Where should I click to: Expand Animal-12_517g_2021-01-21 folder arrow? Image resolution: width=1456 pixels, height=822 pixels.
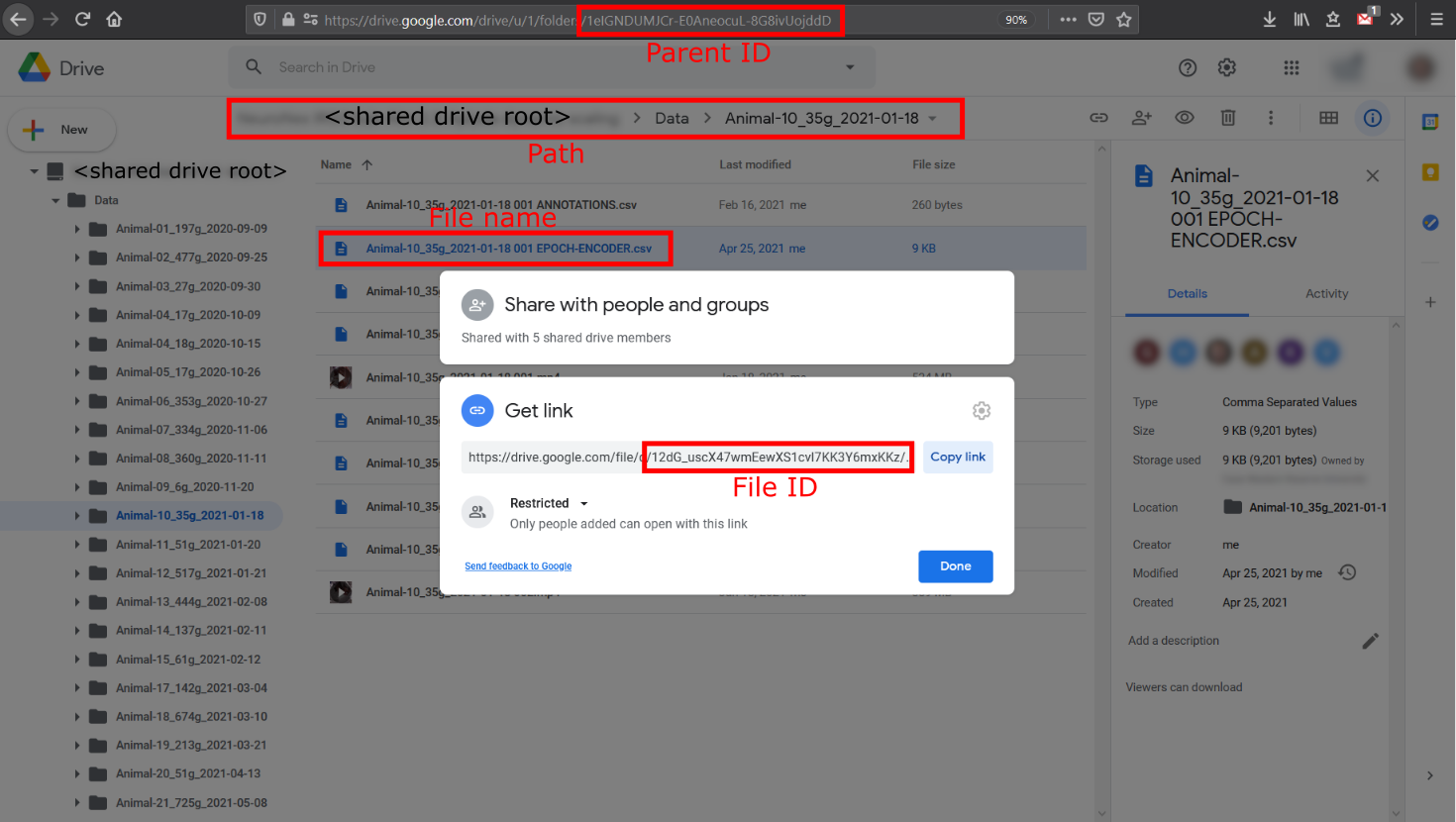click(x=77, y=573)
